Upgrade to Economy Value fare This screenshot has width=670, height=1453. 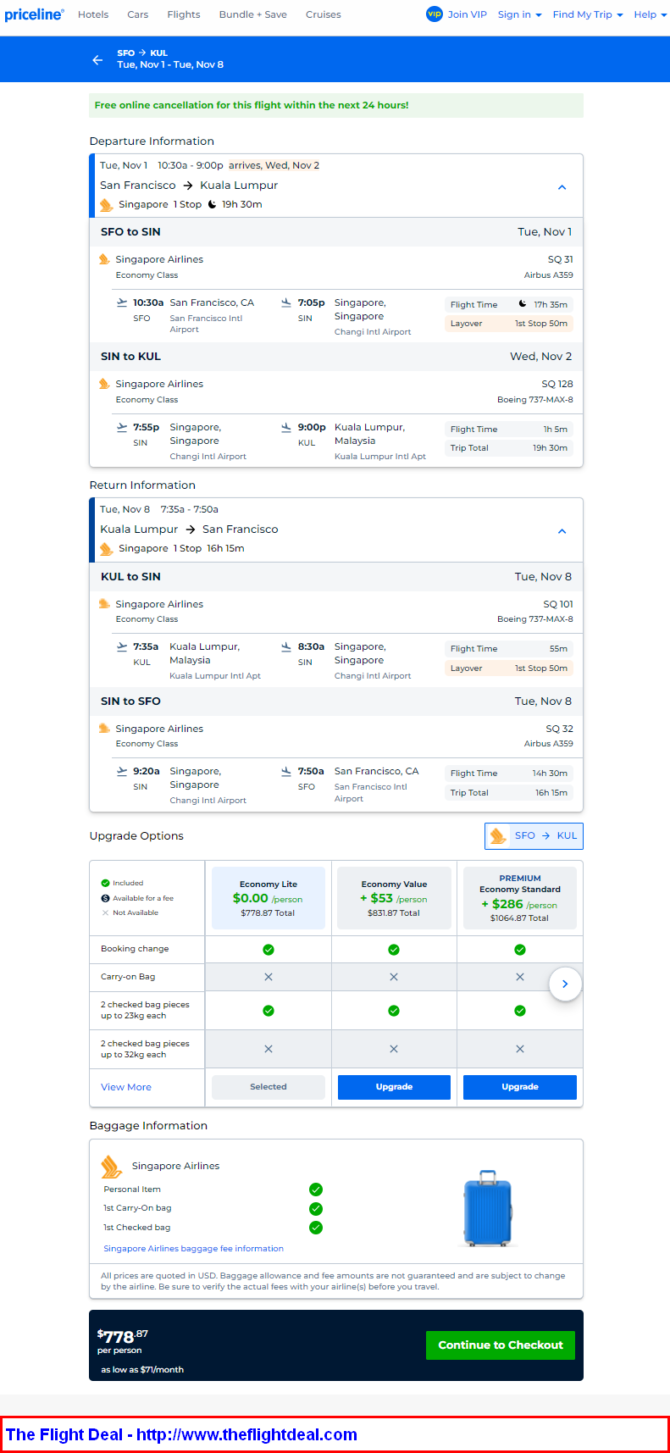[394, 1087]
